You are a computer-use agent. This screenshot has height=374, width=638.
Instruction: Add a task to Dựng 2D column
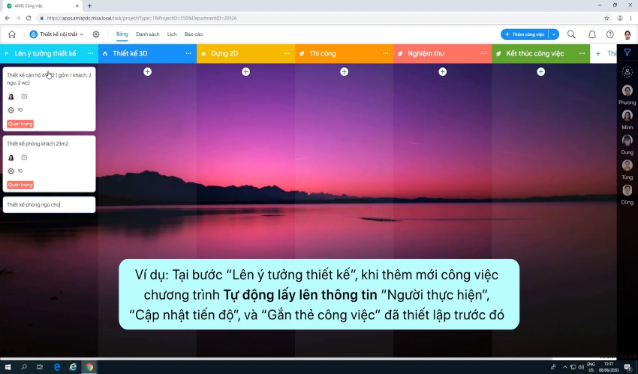tap(246, 72)
